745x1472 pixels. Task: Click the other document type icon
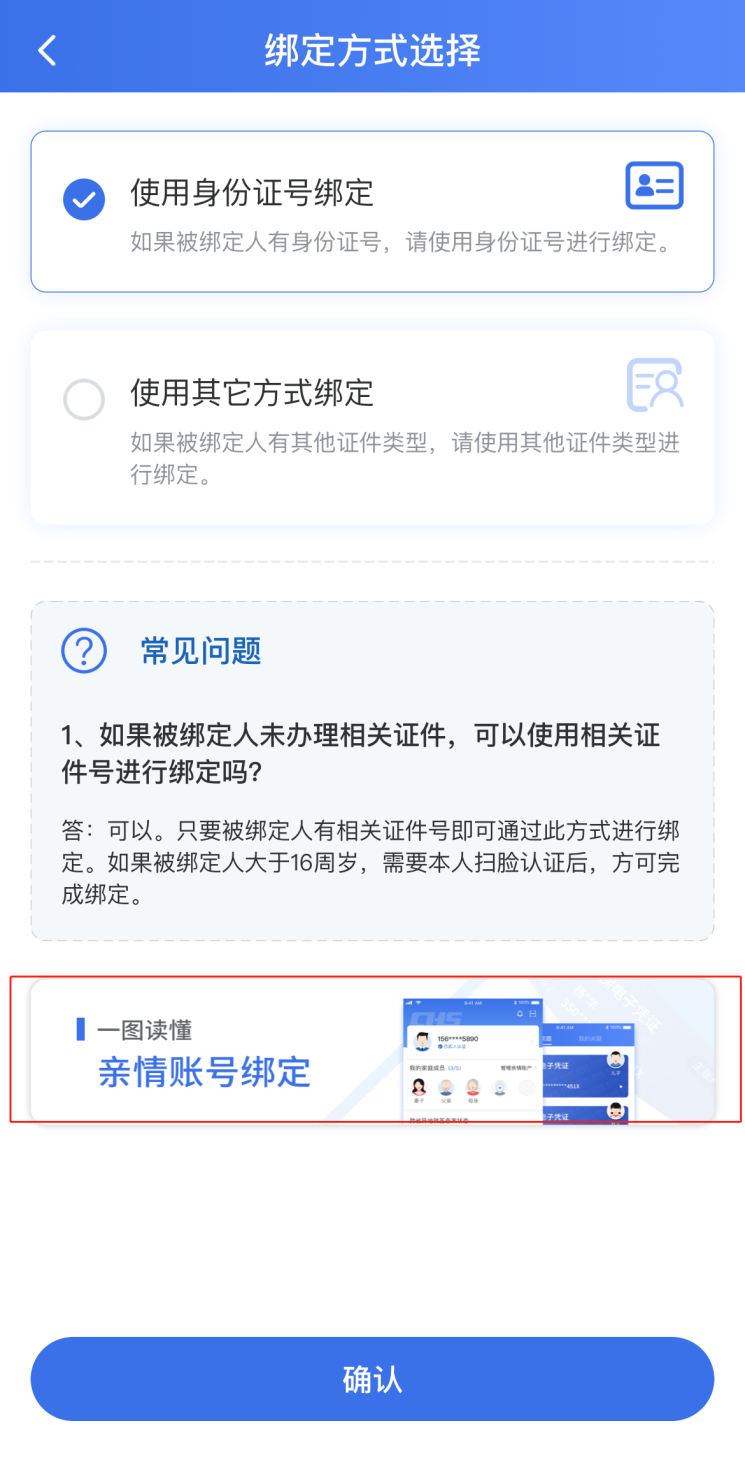pyautogui.click(x=655, y=385)
